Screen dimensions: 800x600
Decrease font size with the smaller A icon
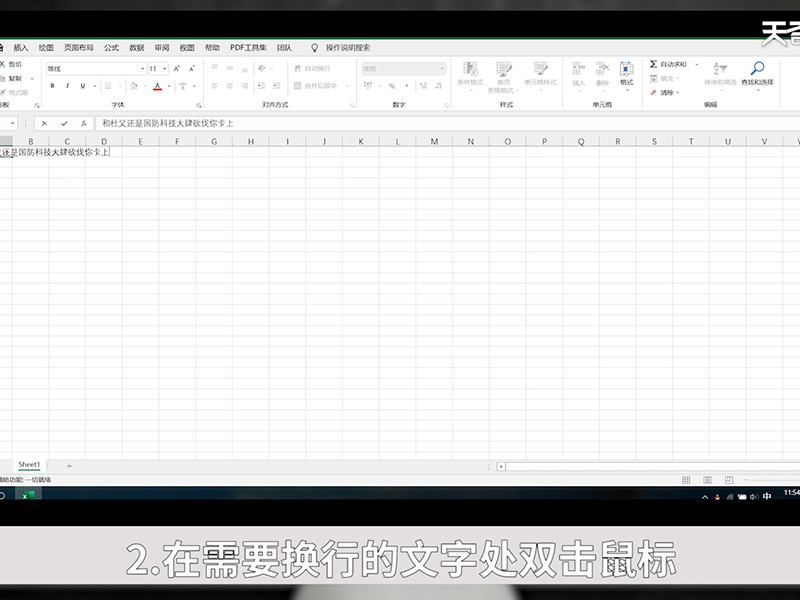192,68
